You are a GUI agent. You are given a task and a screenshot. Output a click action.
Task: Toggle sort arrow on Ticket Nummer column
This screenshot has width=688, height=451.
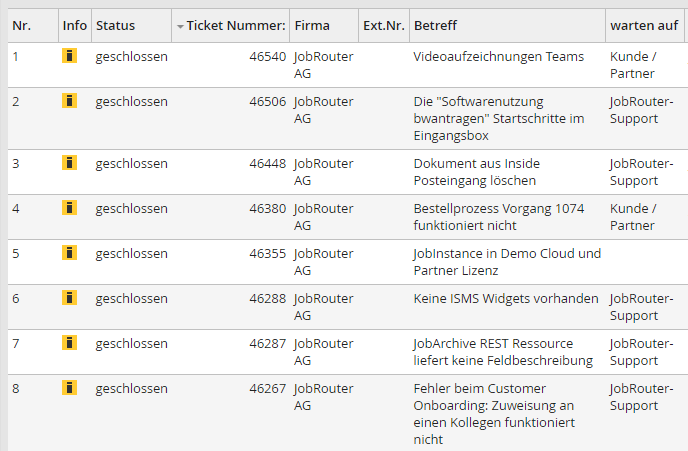coord(180,27)
